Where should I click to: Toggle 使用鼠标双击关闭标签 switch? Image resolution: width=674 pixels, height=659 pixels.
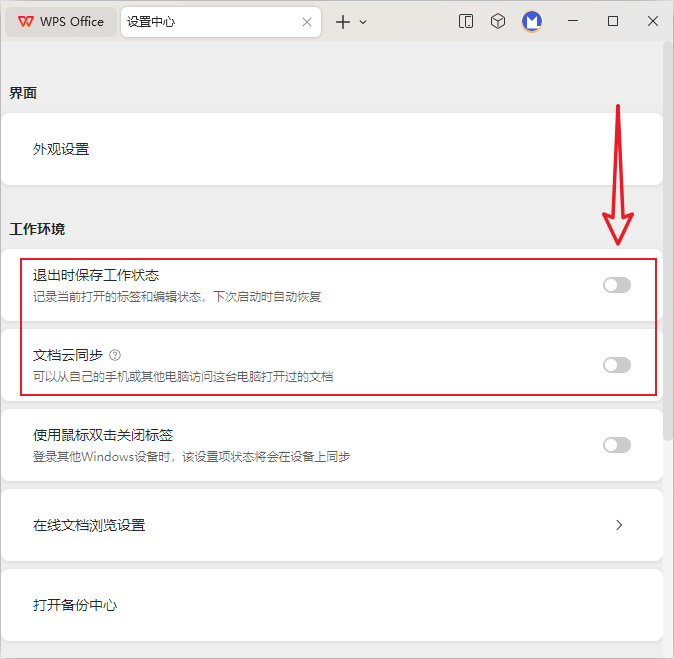coord(617,445)
